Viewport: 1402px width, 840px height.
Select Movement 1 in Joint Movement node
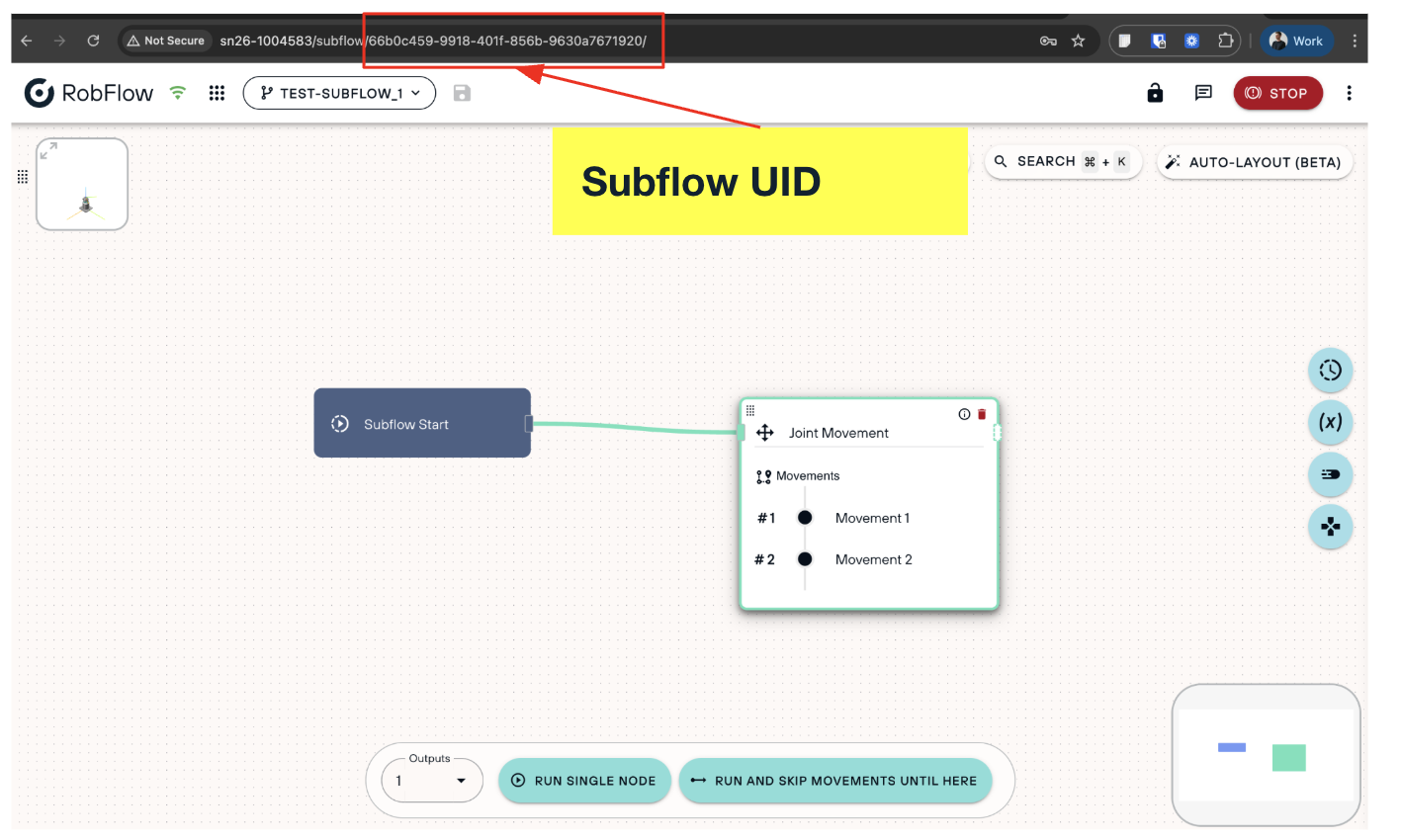pyautogui.click(x=872, y=518)
